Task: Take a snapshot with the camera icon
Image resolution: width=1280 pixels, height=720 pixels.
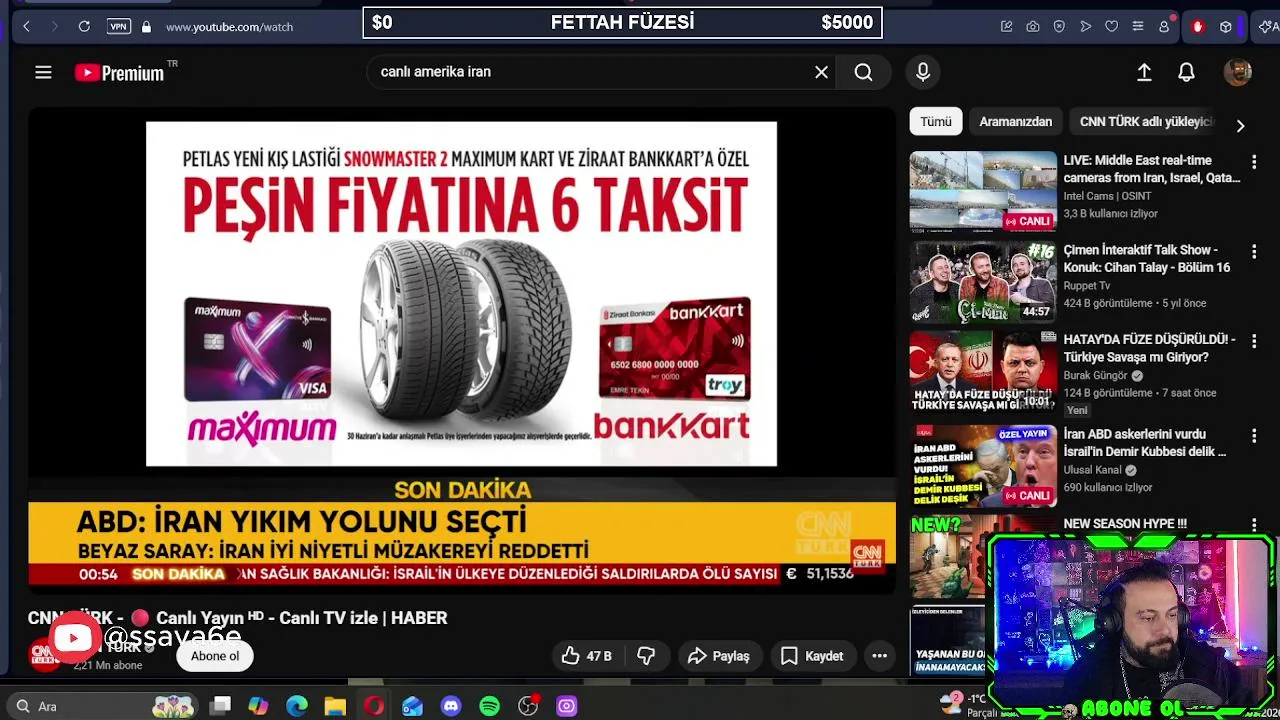Action: pos(1033,27)
